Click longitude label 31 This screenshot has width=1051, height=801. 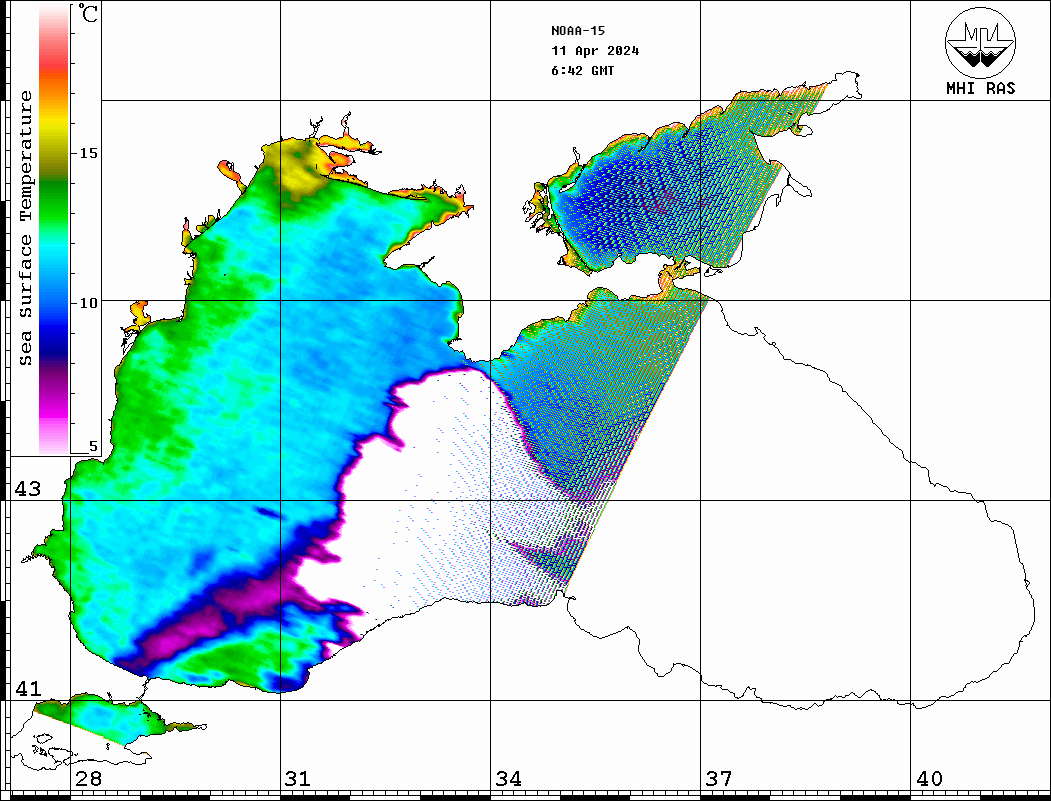coord(298,779)
